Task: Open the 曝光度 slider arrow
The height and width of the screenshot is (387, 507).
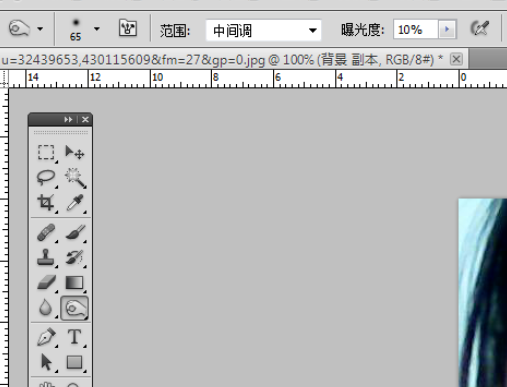Action: coord(447,30)
